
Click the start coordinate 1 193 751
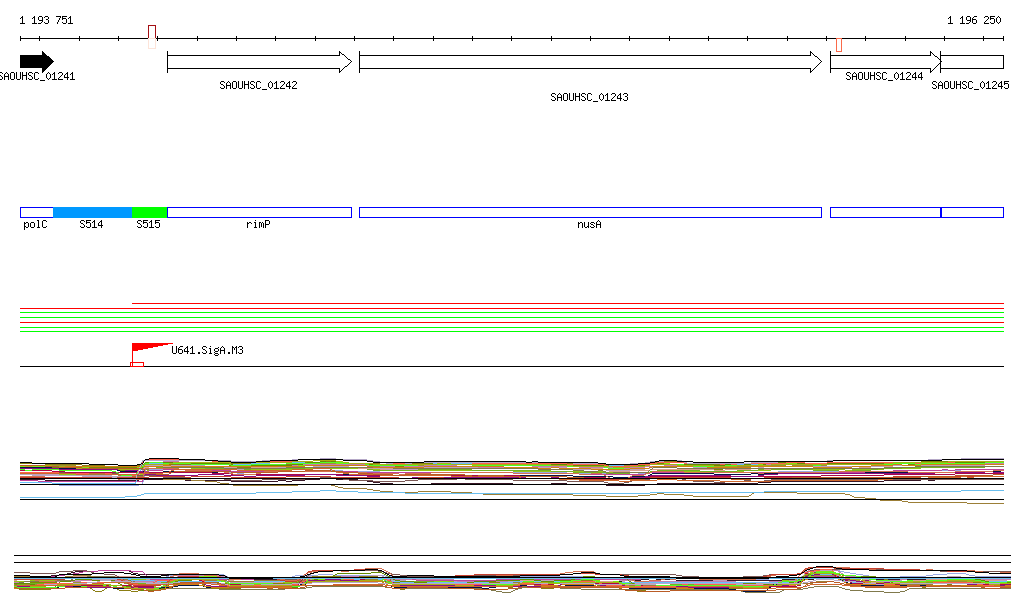[46, 20]
